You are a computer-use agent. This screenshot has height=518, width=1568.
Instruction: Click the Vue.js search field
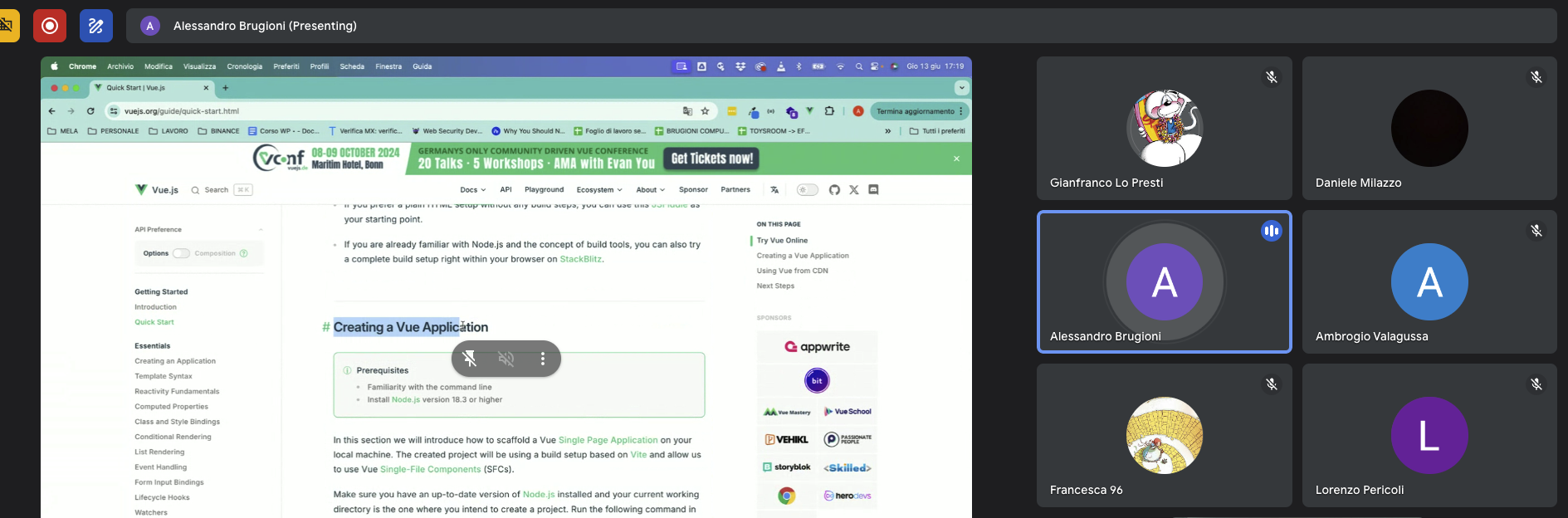[x=222, y=190]
